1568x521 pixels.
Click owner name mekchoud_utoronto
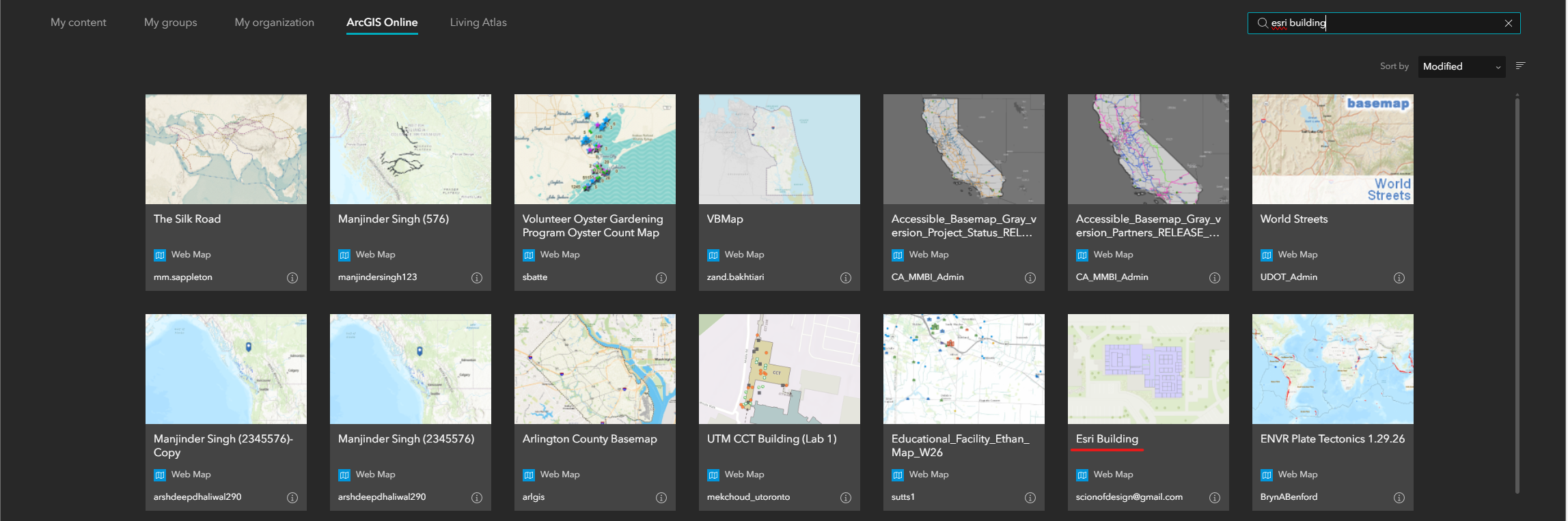coord(748,497)
